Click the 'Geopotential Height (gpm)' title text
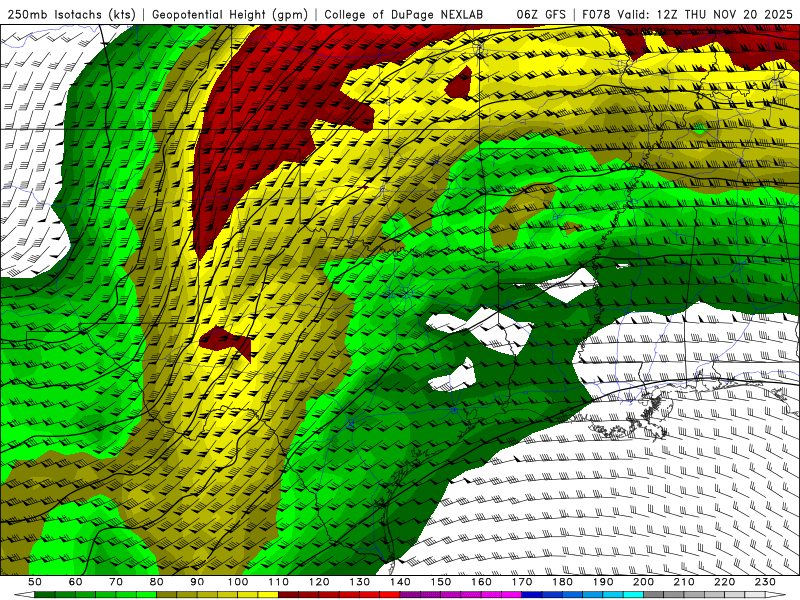 point(230,14)
